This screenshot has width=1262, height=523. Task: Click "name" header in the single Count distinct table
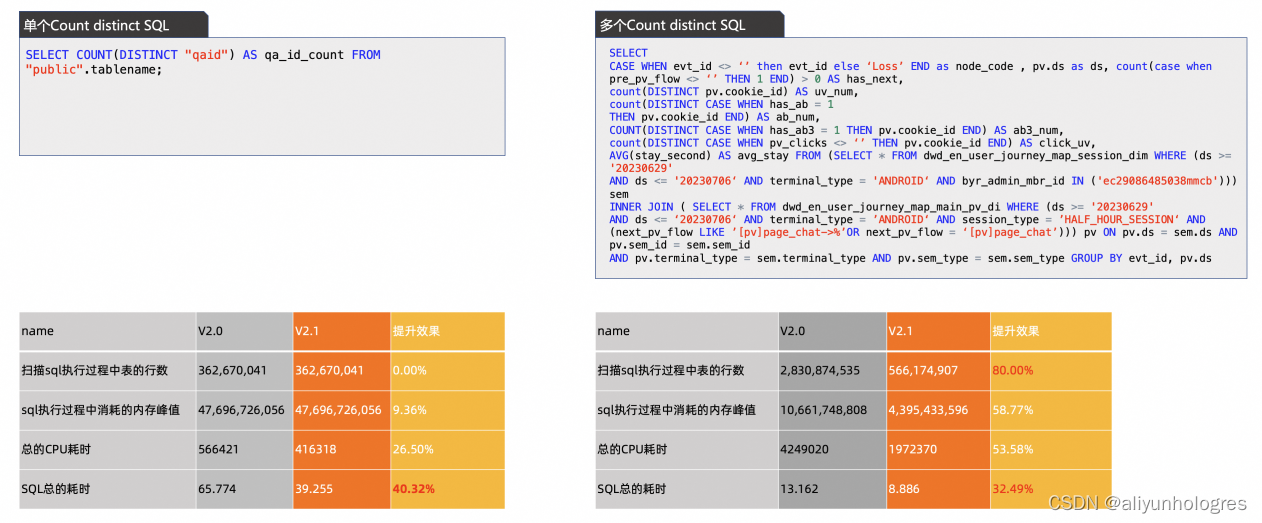tap(107, 331)
